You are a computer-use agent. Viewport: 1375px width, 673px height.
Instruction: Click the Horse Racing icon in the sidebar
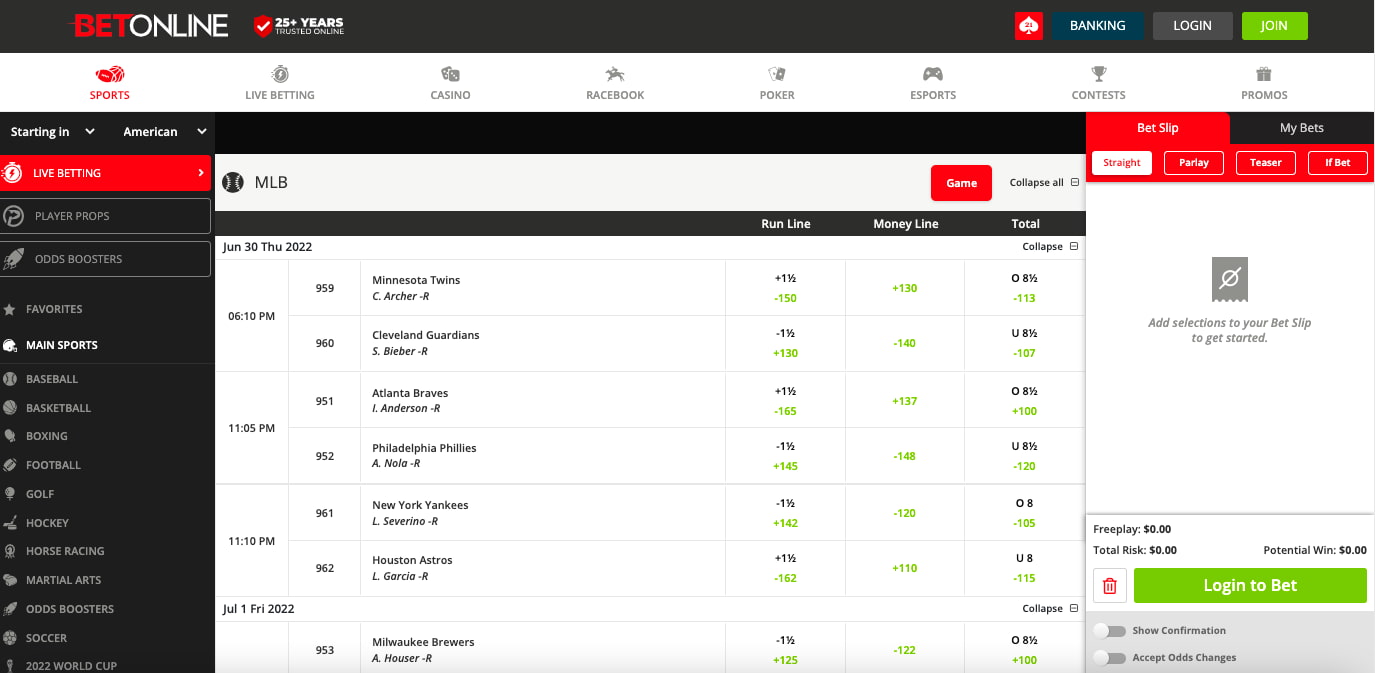tap(10, 551)
